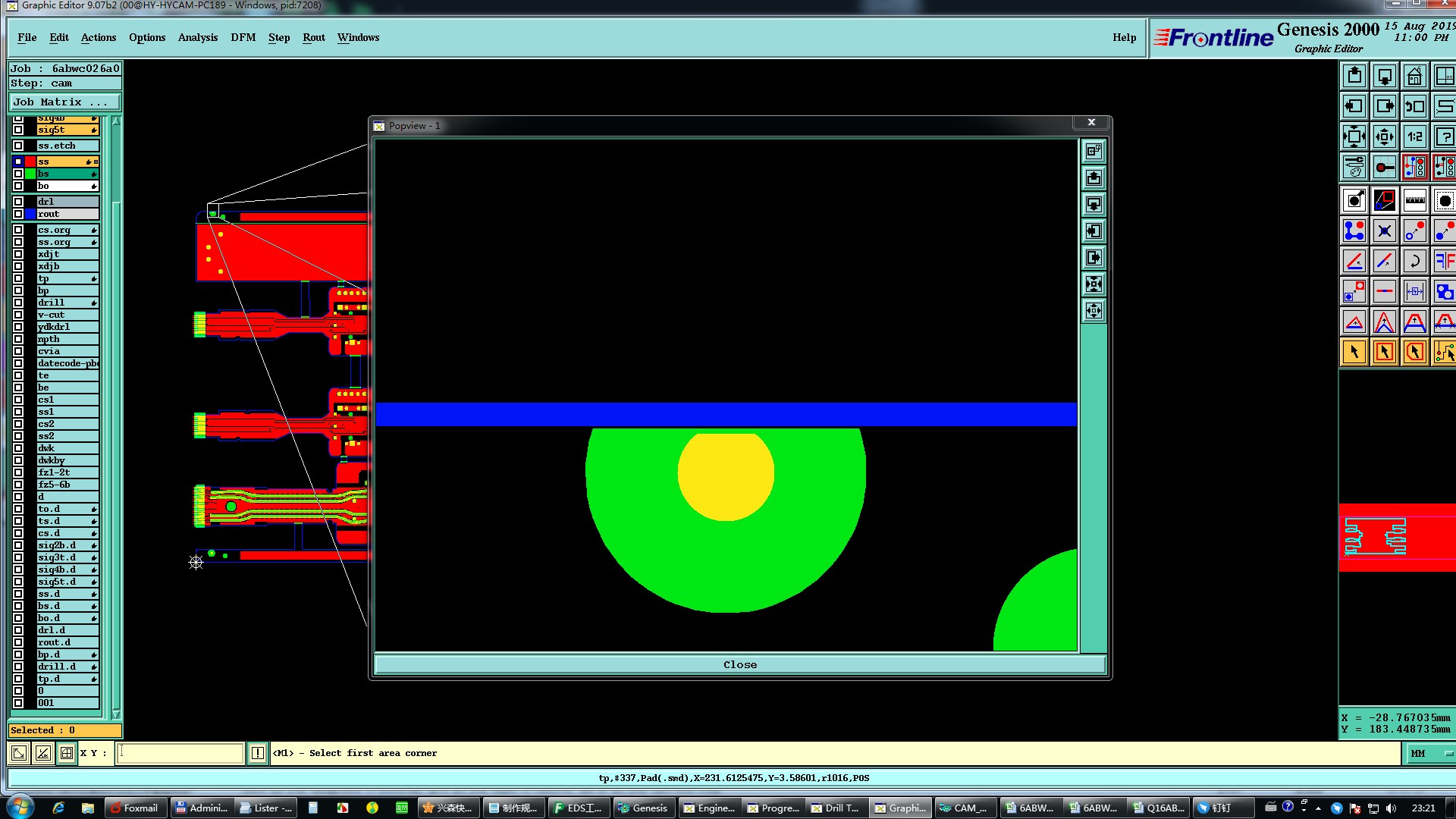Toggle the checkbox for the ss.etch layer
Viewport: 1456px width, 819px height.
point(18,146)
